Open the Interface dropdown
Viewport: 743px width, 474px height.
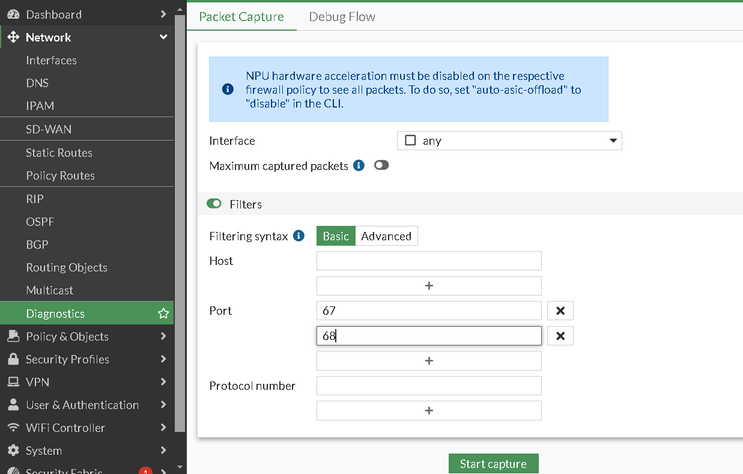click(510, 141)
